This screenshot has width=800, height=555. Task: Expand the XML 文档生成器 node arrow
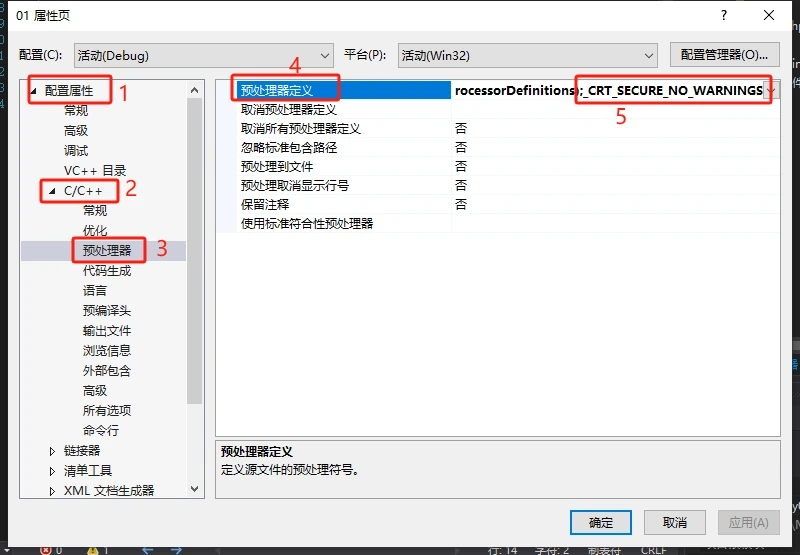[x=52, y=491]
